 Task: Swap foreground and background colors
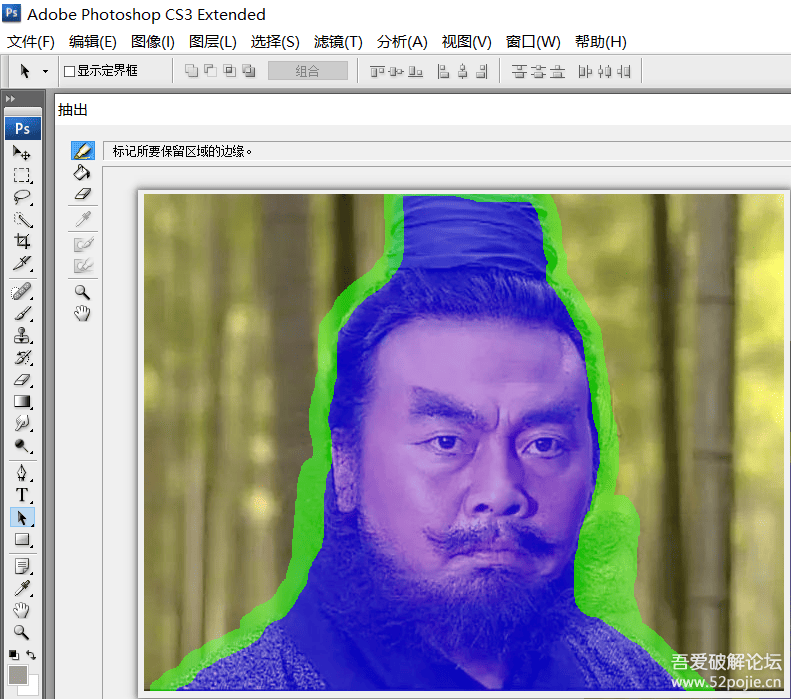31,655
